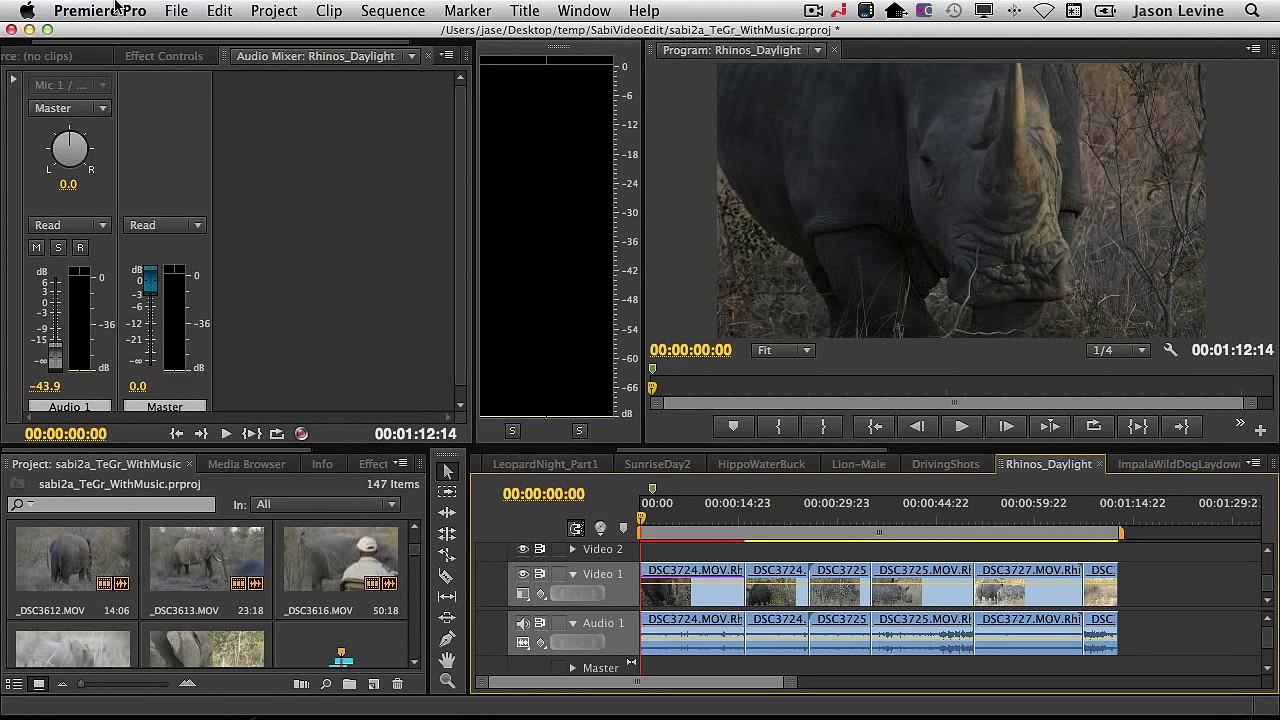Play the Program monitor sequence

point(961,426)
